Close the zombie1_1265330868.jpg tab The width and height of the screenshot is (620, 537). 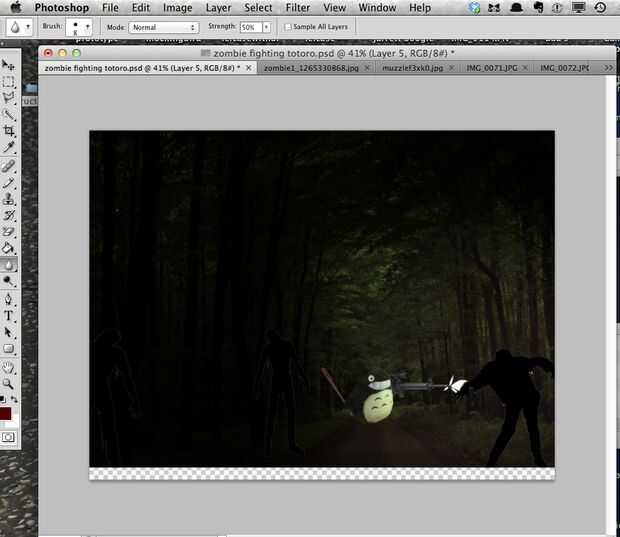pos(367,68)
